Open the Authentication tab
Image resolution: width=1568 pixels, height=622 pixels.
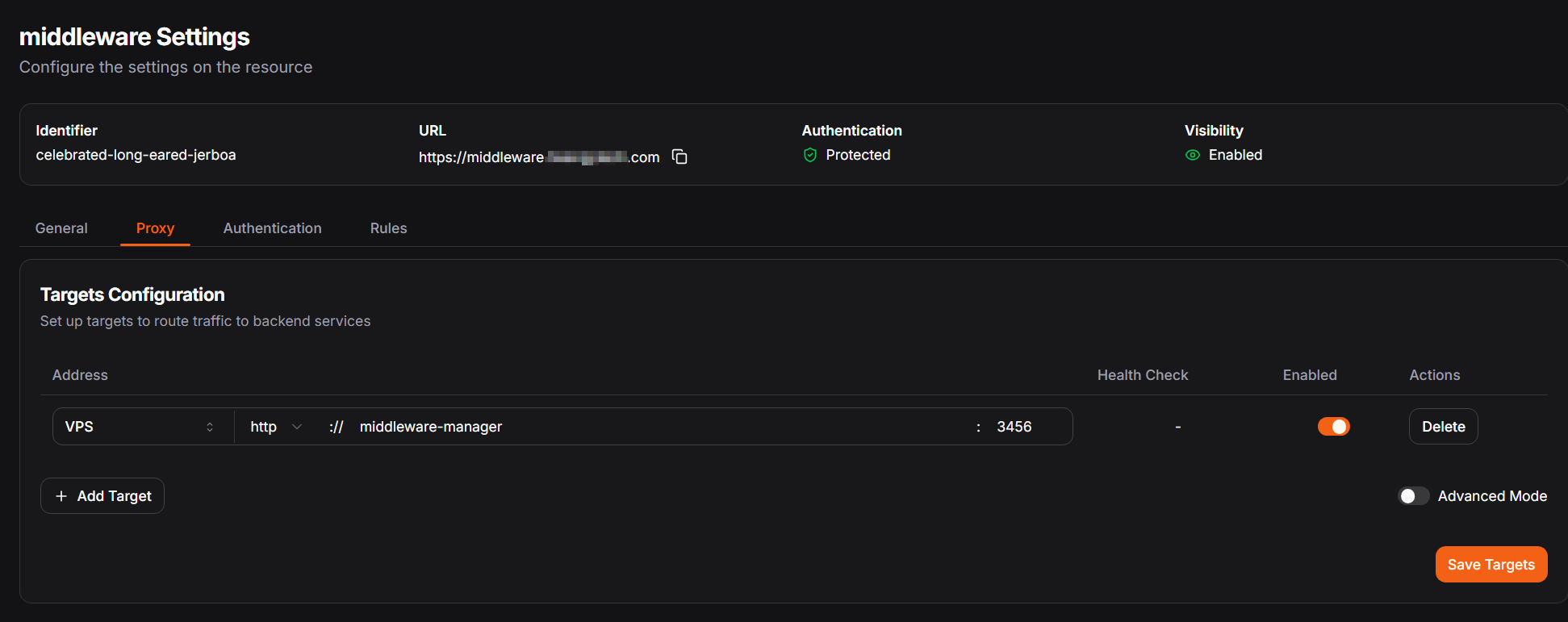pos(272,228)
